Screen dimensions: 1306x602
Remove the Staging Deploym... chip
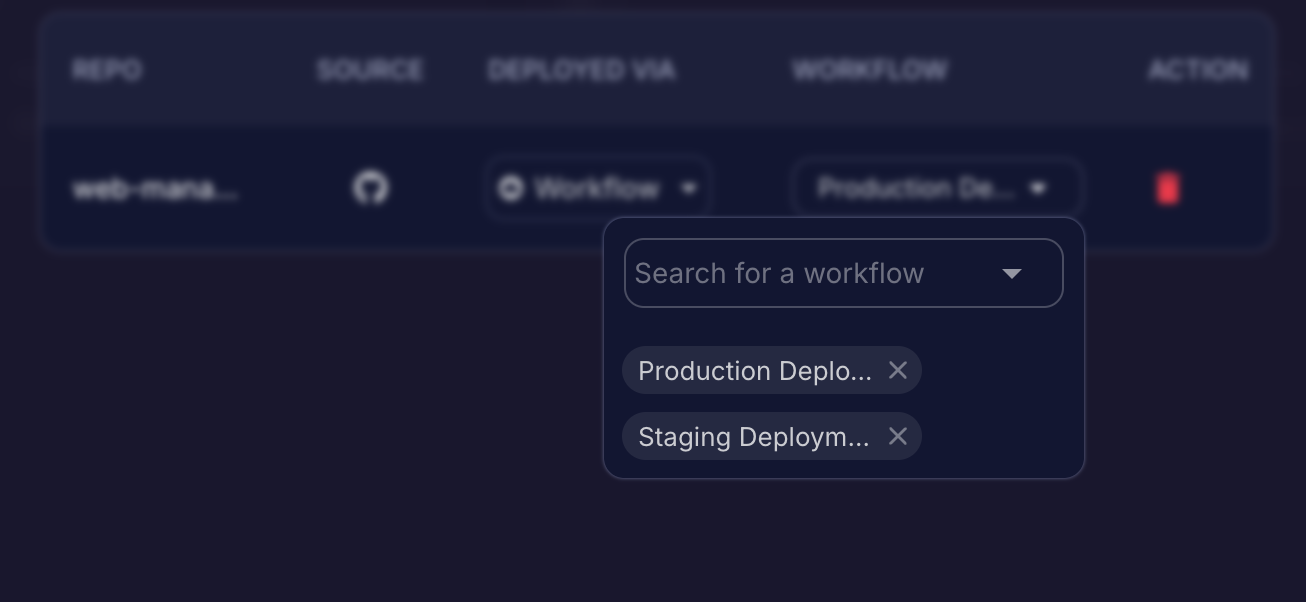coord(898,437)
